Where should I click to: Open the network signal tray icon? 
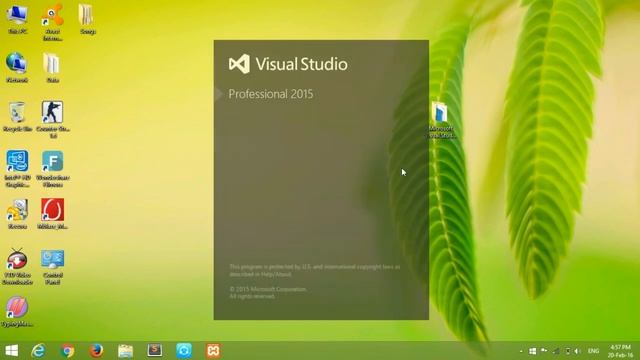click(x=556, y=351)
